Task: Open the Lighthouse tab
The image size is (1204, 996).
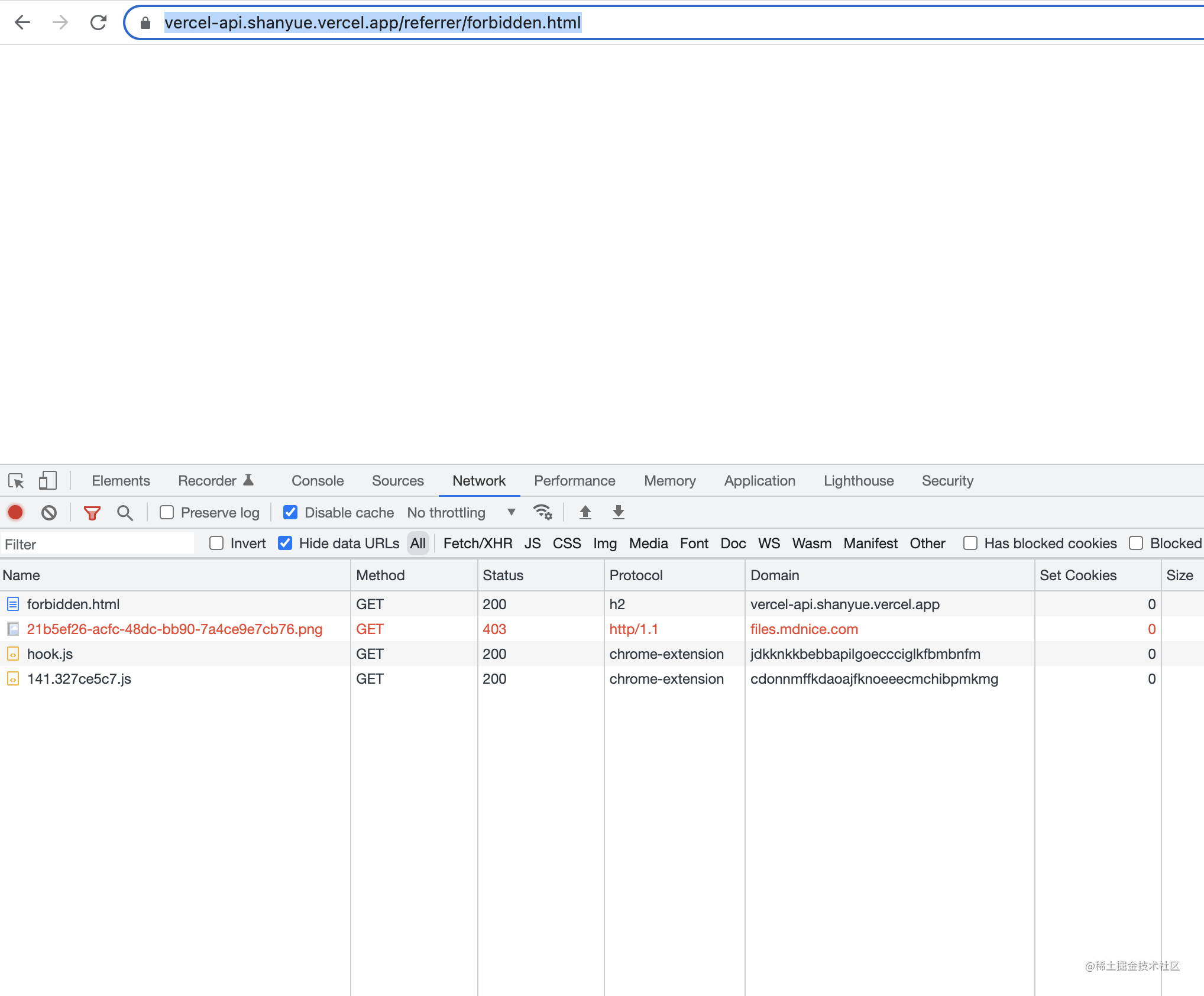Action: click(x=859, y=481)
